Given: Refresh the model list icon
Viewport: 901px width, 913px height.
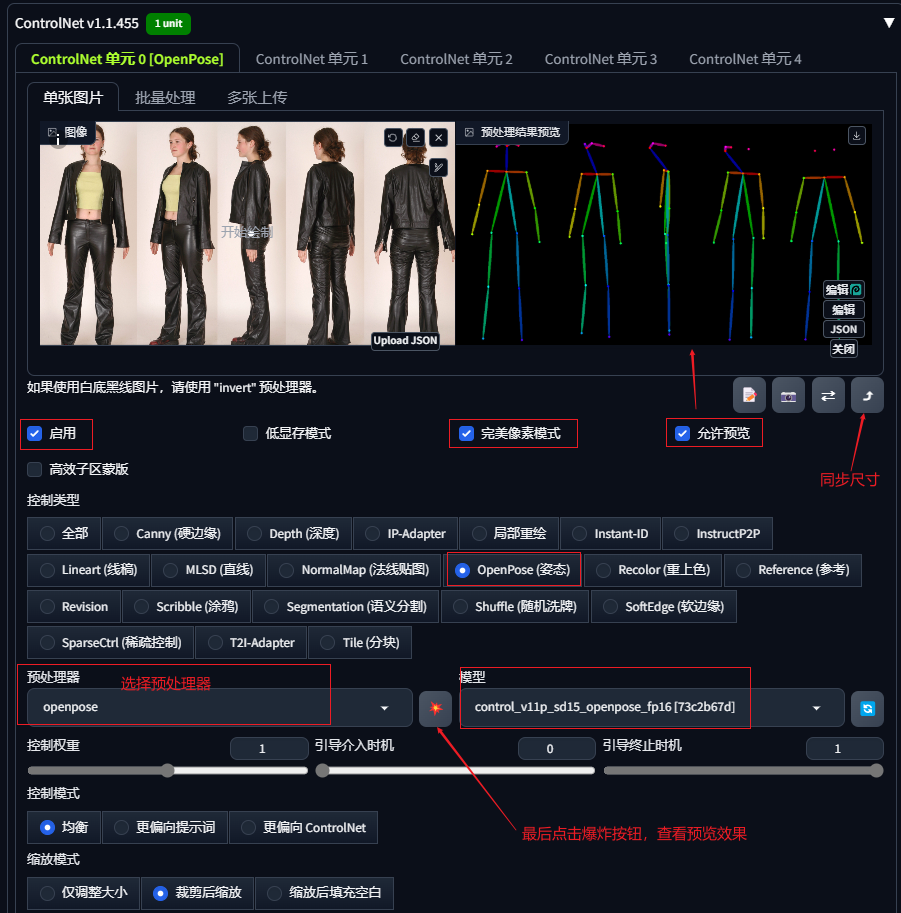Looking at the screenshot, I should point(866,708).
